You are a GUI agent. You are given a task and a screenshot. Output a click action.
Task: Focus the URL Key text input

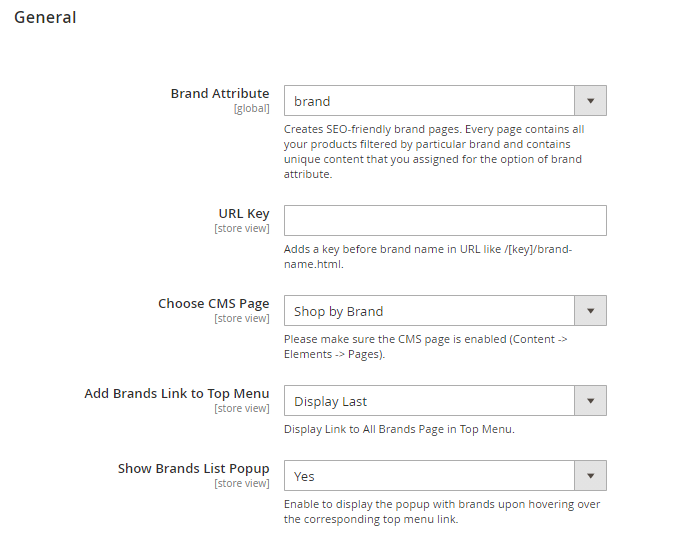445,221
